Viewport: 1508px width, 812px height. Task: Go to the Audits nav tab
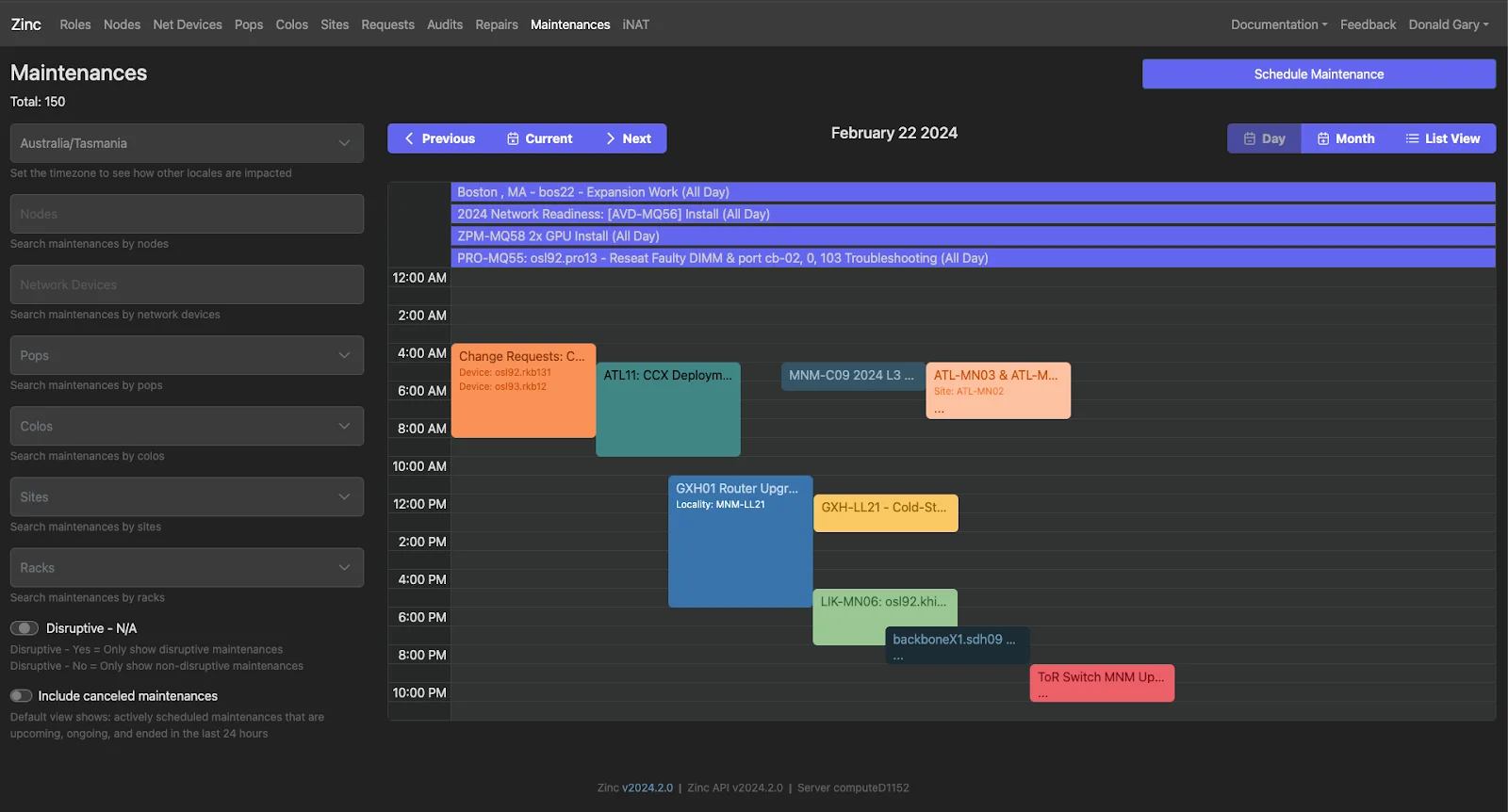(444, 24)
